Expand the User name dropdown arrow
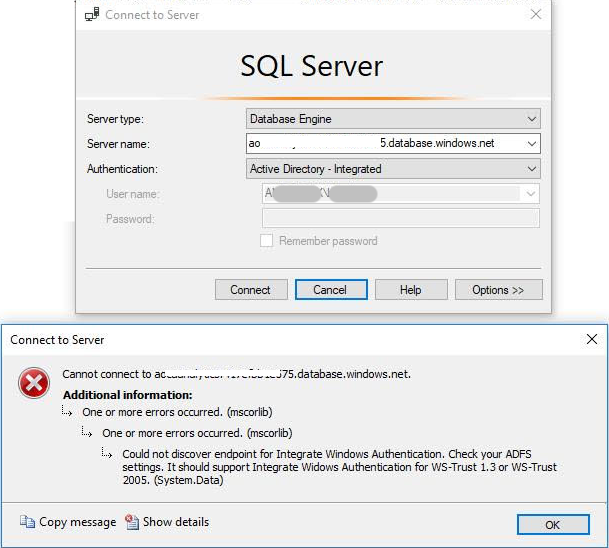The height and width of the screenshot is (548, 609). click(530, 194)
